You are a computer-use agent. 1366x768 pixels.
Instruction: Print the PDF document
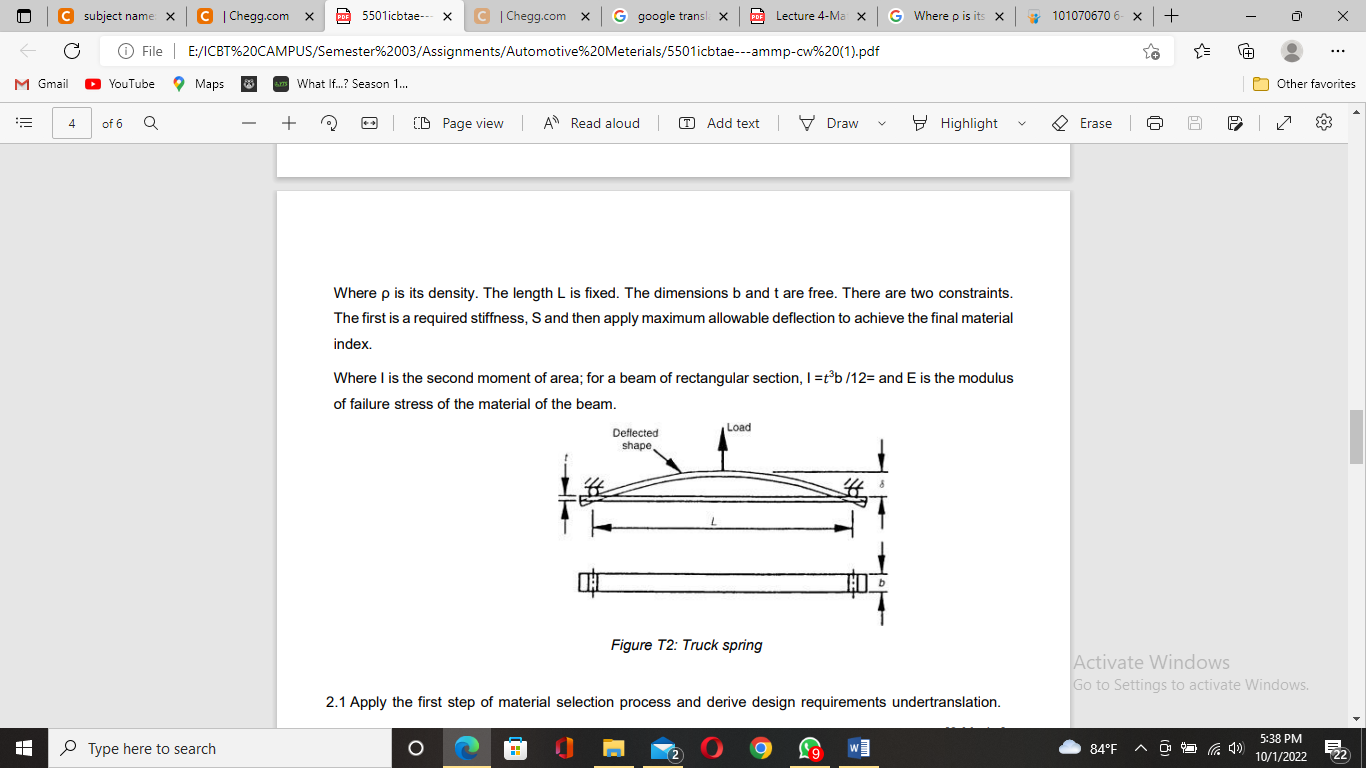(1155, 123)
